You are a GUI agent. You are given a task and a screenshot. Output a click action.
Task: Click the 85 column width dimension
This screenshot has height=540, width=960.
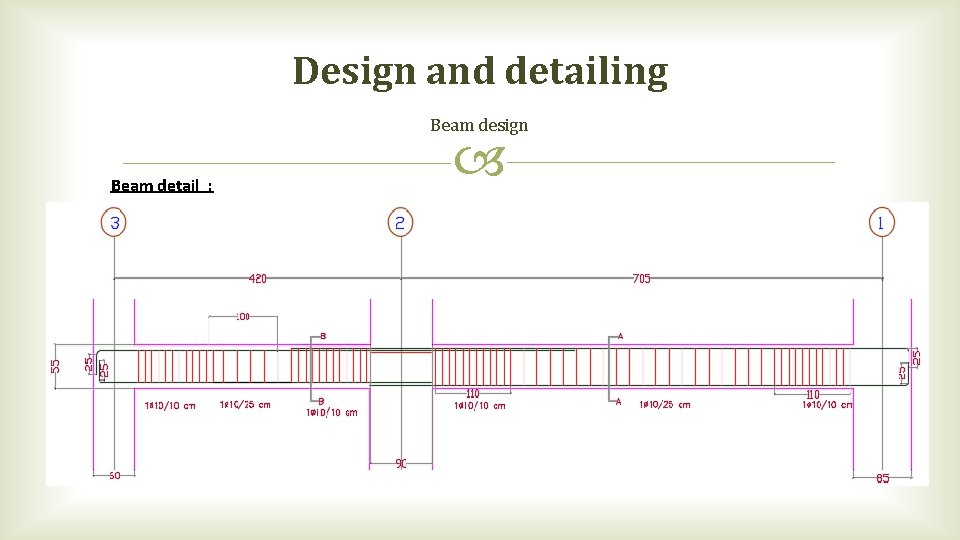[882, 478]
